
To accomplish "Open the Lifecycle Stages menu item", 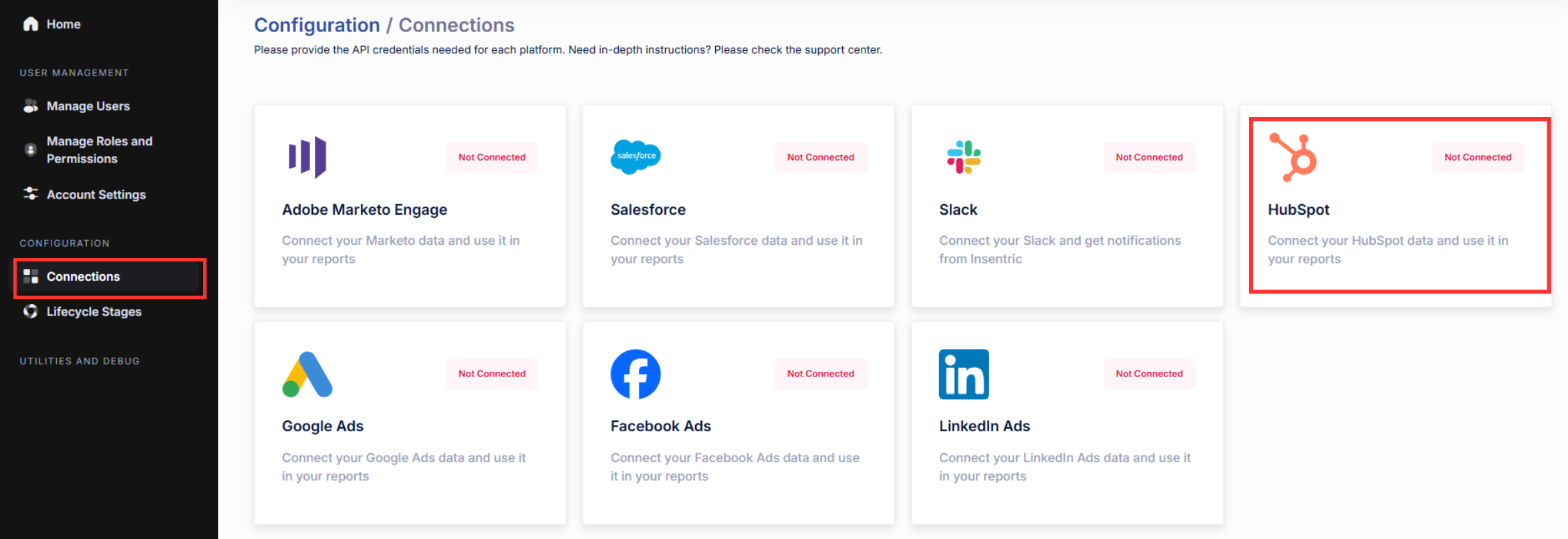I will (x=94, y=312).
